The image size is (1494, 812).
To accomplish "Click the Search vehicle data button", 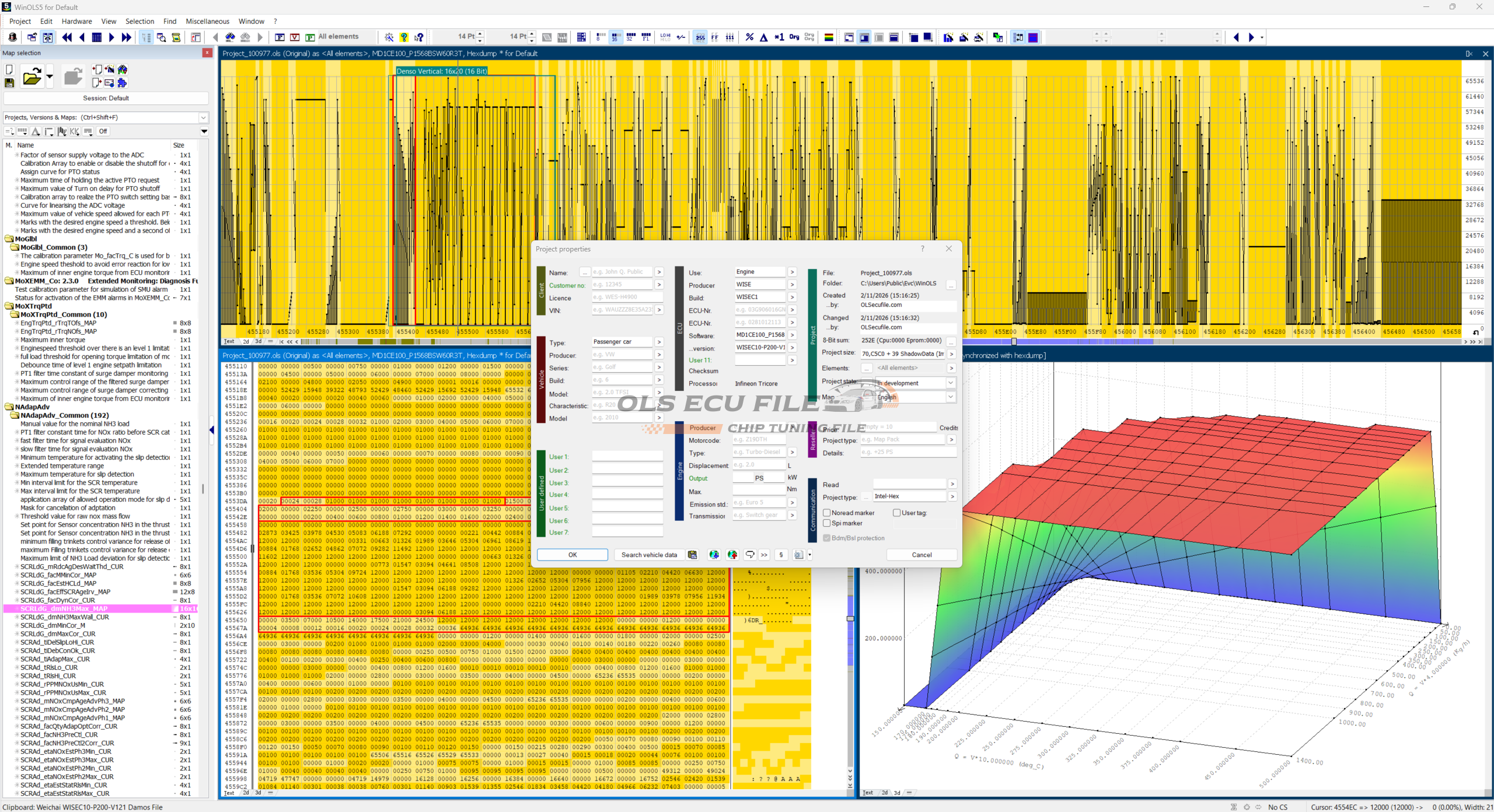I will click(649, 555).
